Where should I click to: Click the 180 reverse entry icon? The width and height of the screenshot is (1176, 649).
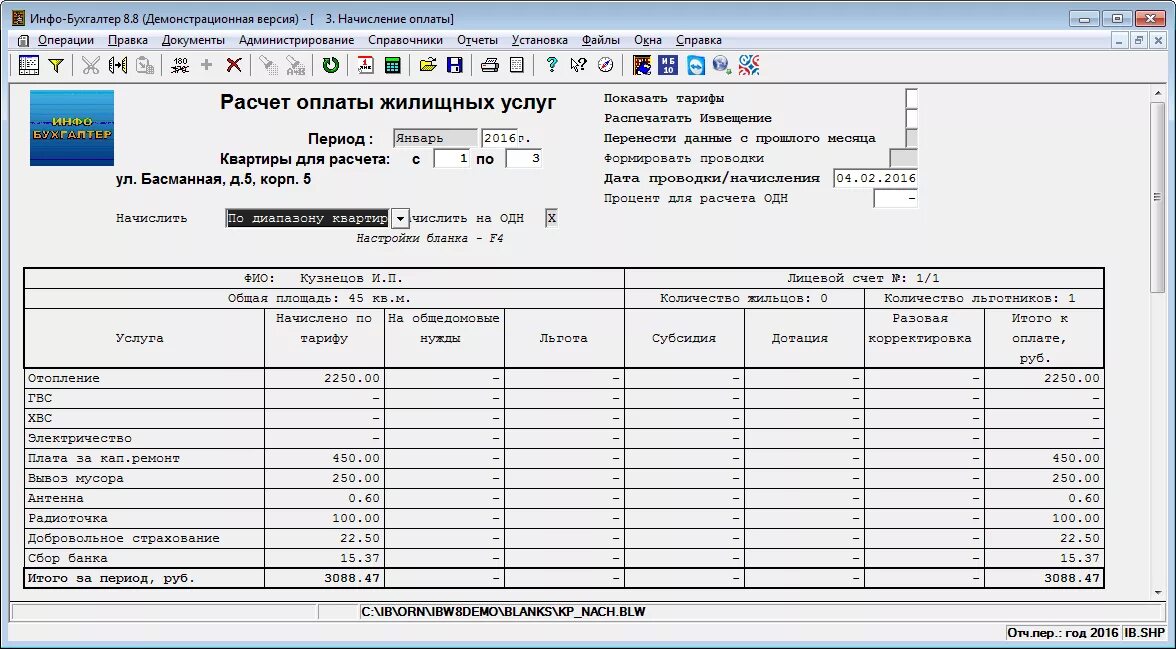180,65
